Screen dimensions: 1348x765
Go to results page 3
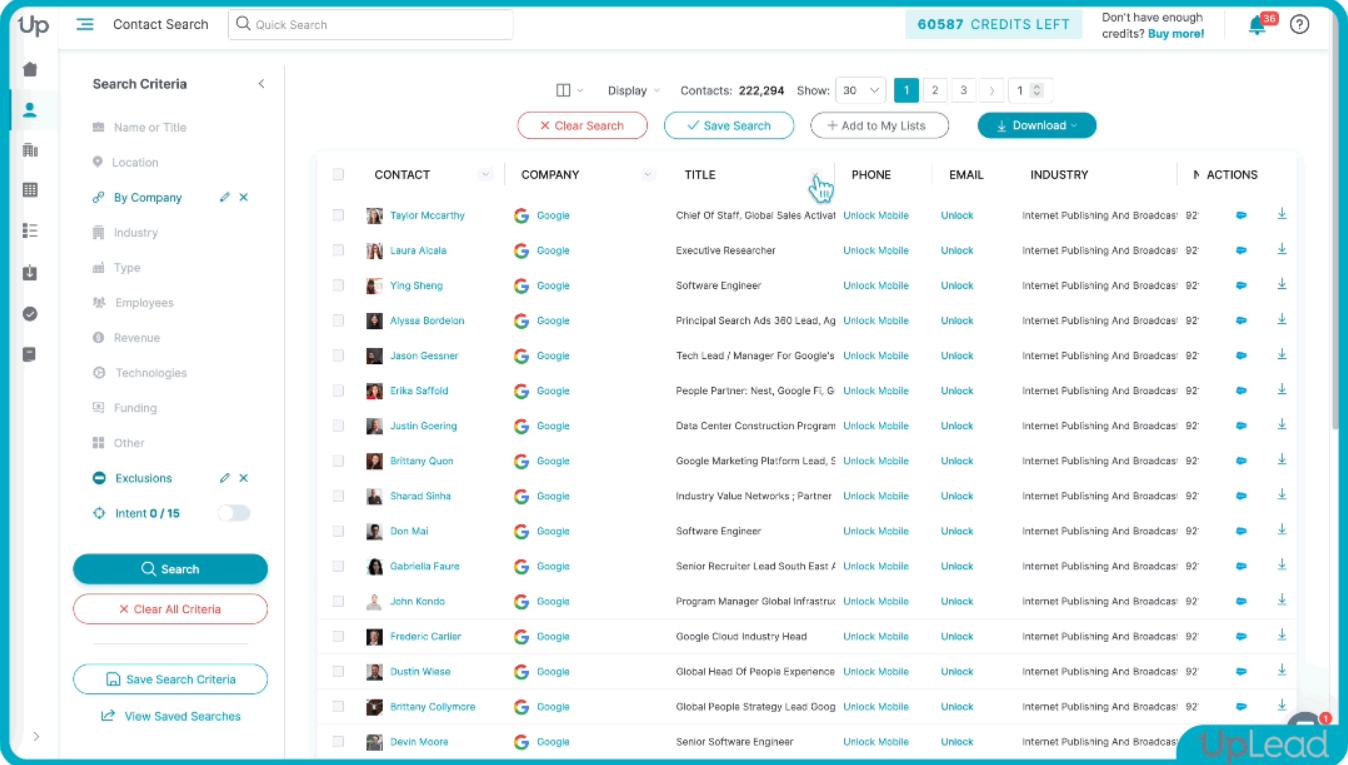964,90
